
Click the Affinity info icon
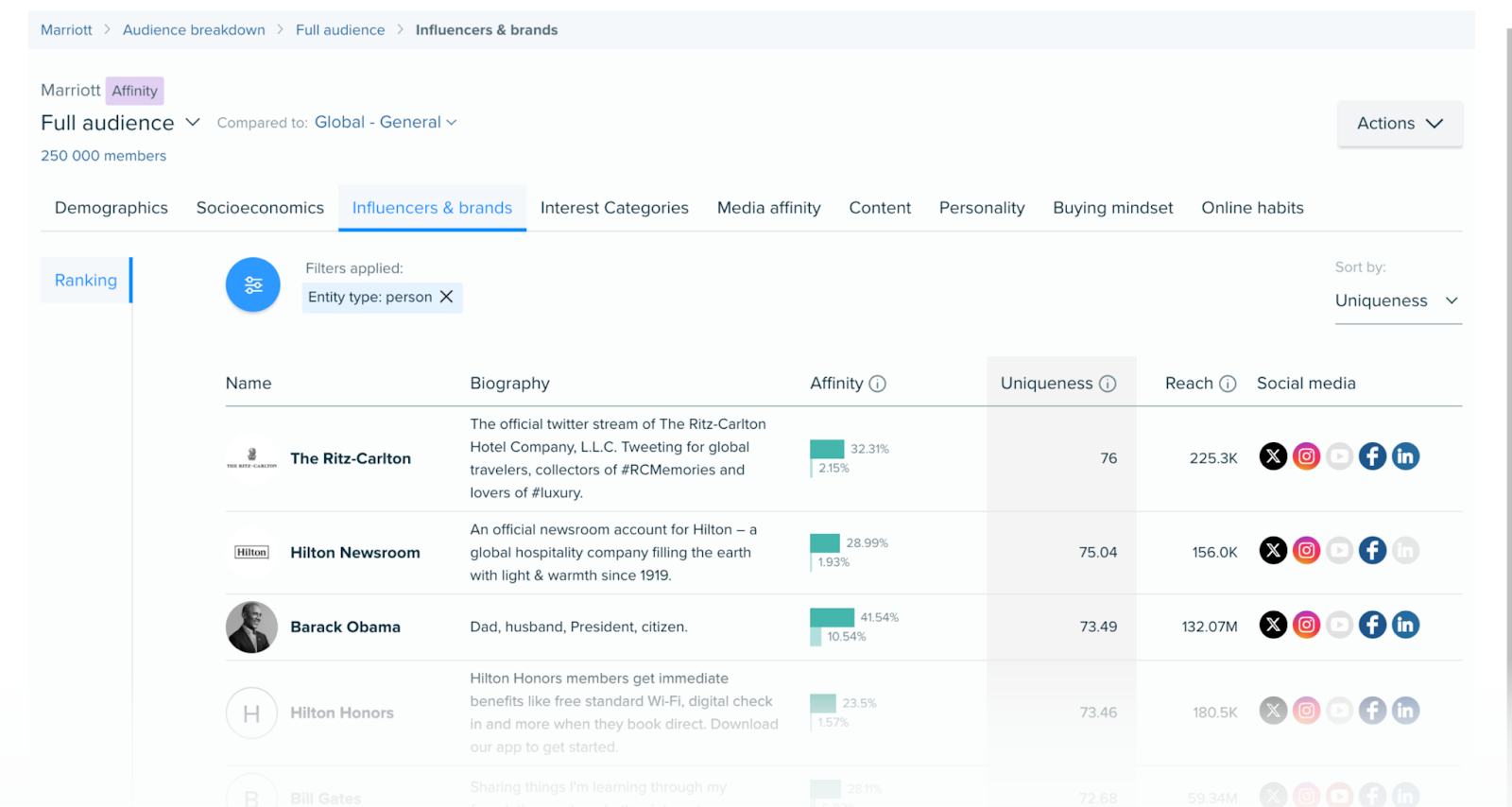pyautogui.click(x=877, y=384)
